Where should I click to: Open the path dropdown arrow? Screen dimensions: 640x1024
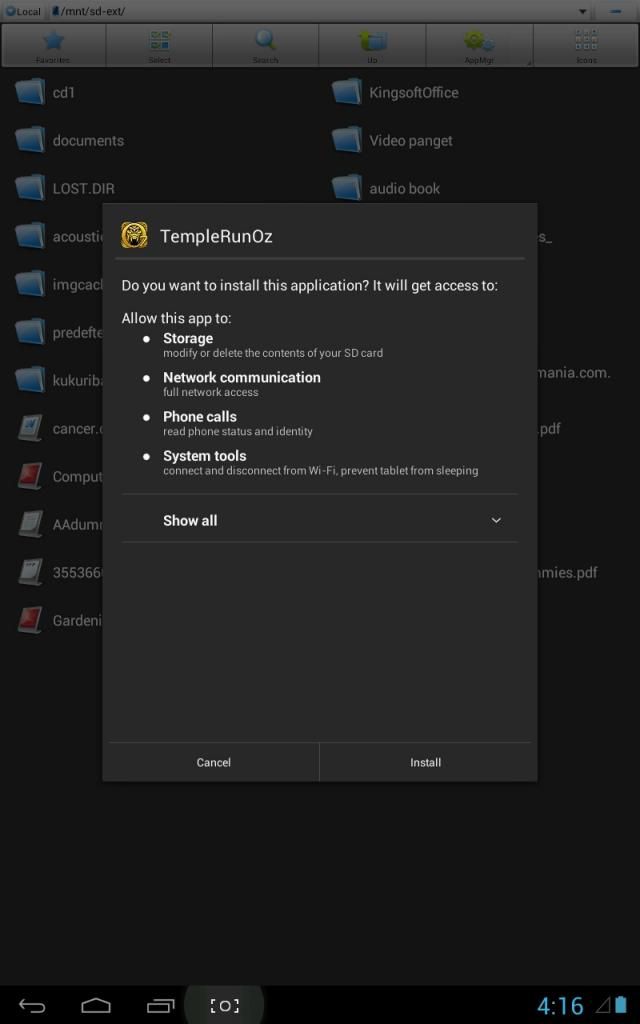[x=583, y=12]
